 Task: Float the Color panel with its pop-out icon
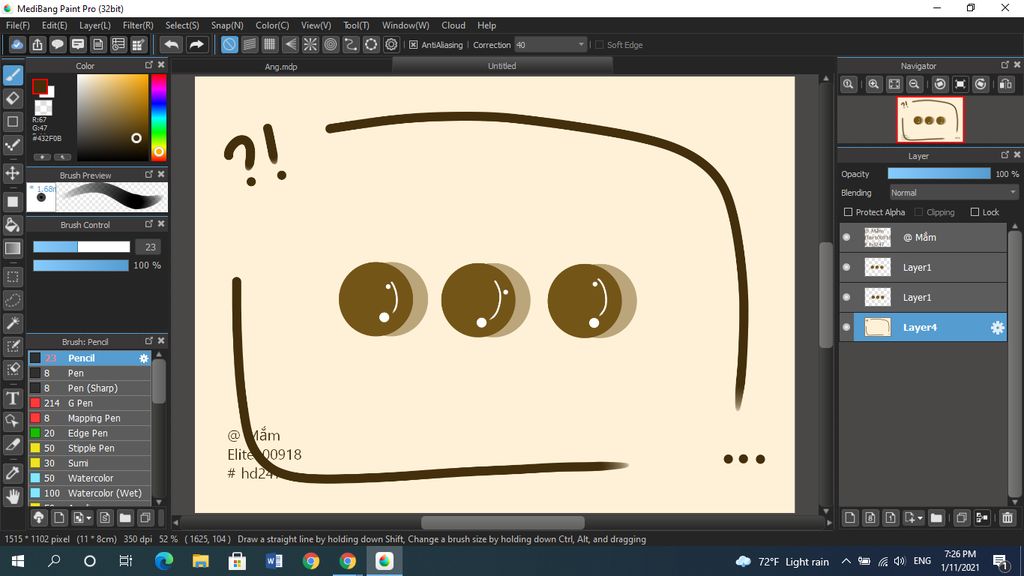[149, 65]
